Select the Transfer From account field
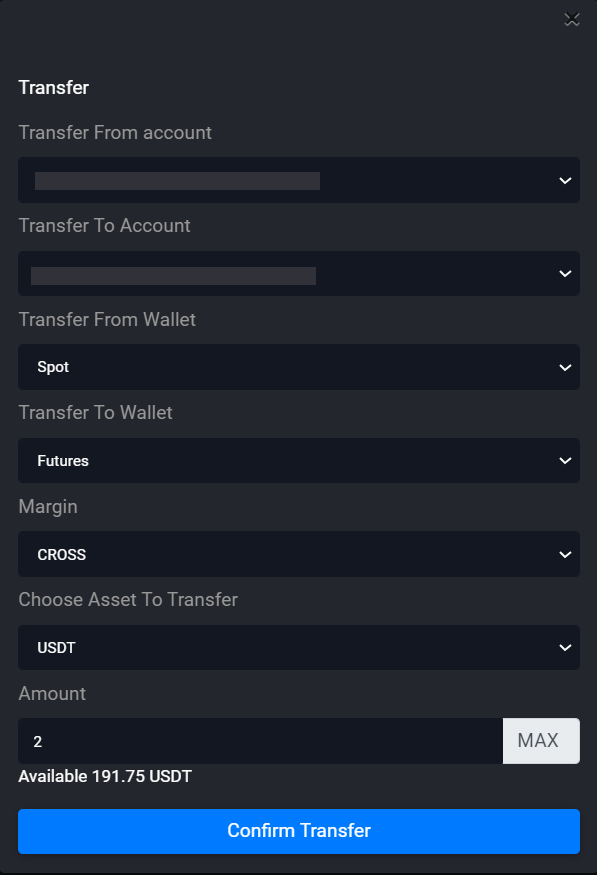 [299, 180]
